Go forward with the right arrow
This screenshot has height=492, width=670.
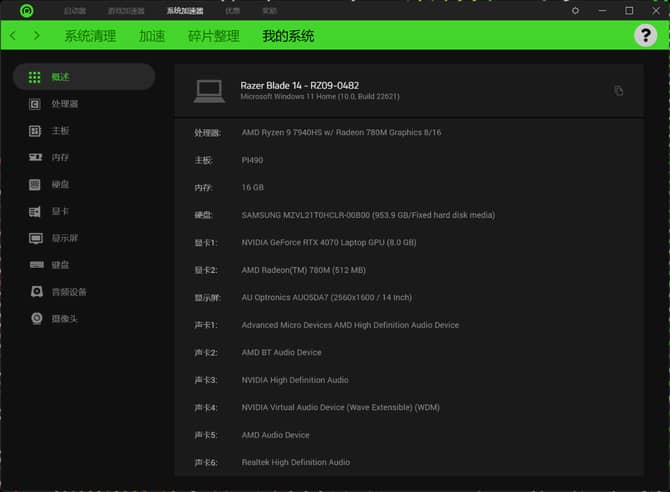coord(37,35)
